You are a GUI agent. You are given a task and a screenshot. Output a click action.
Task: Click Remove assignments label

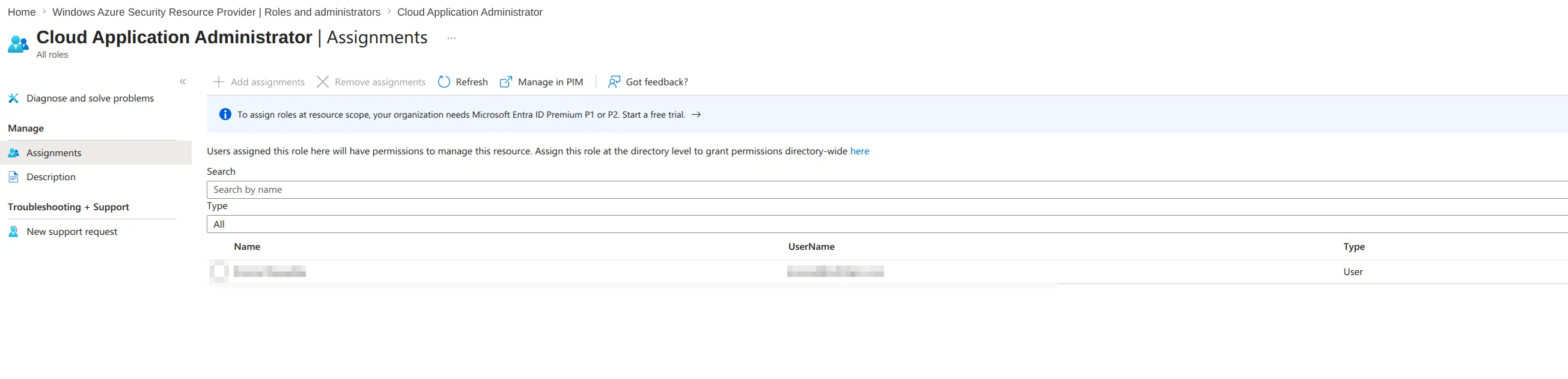[380, 82]
